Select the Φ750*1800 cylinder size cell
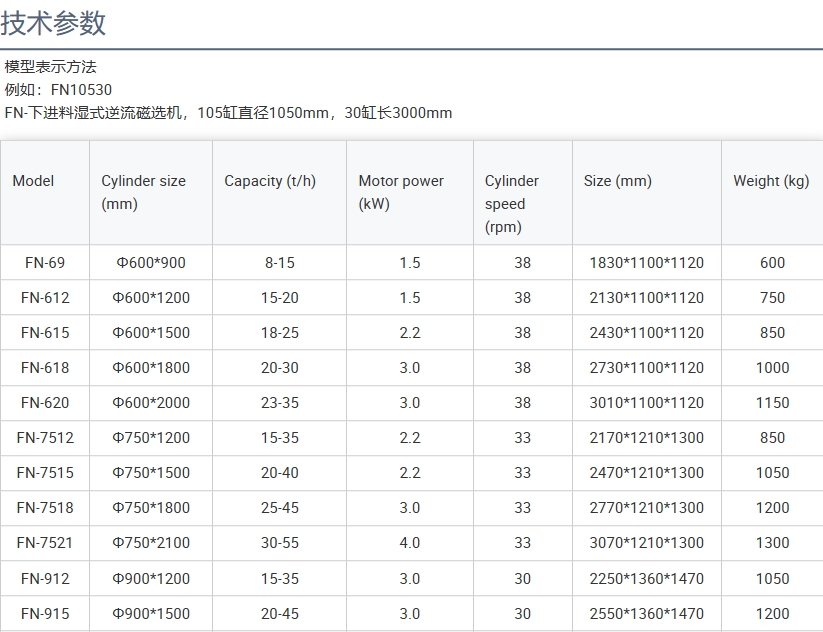This screenshot has width=823, height=632. coord(151,508)
